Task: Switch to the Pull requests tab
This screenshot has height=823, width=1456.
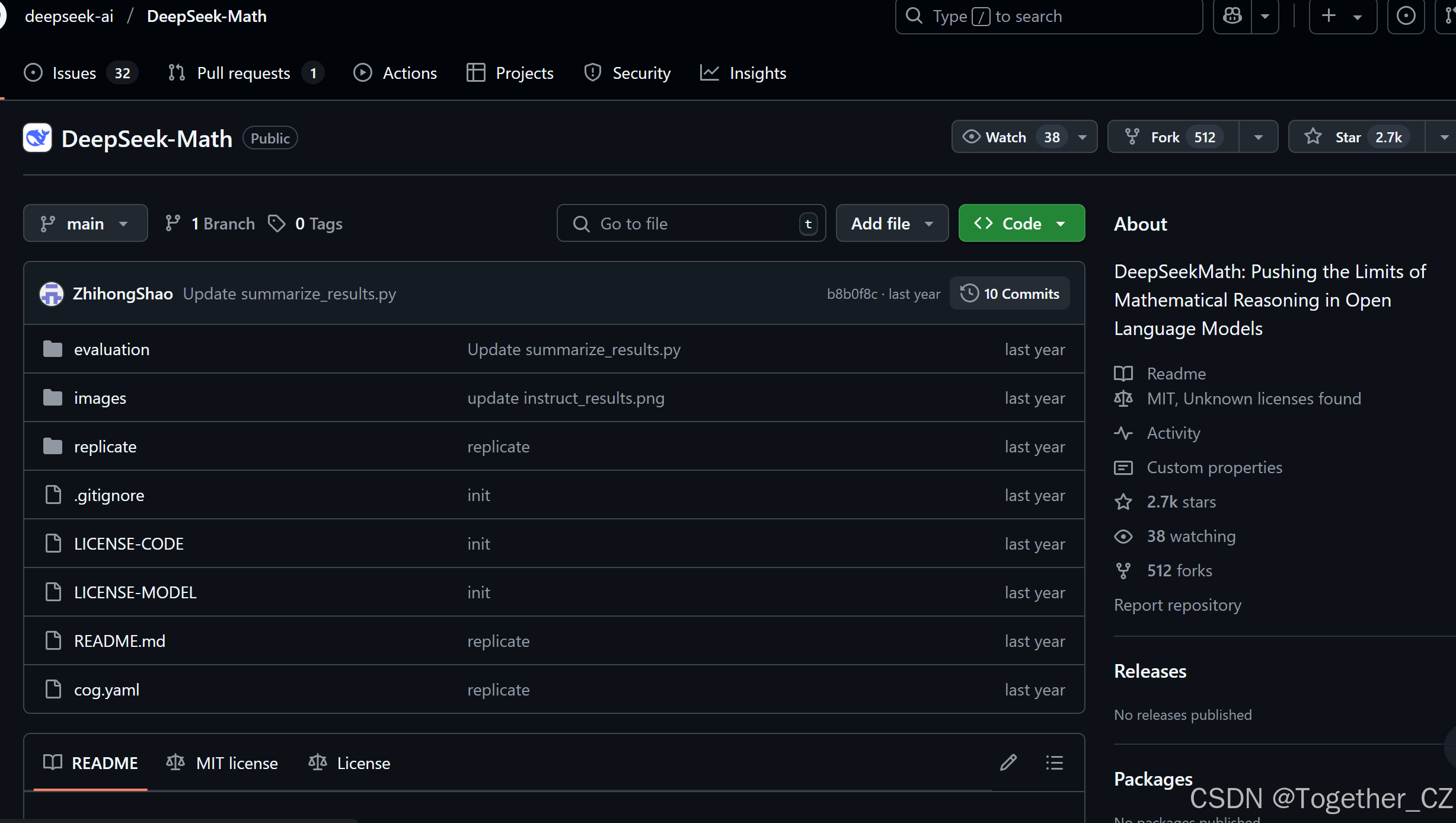Action: pos(244,73)
